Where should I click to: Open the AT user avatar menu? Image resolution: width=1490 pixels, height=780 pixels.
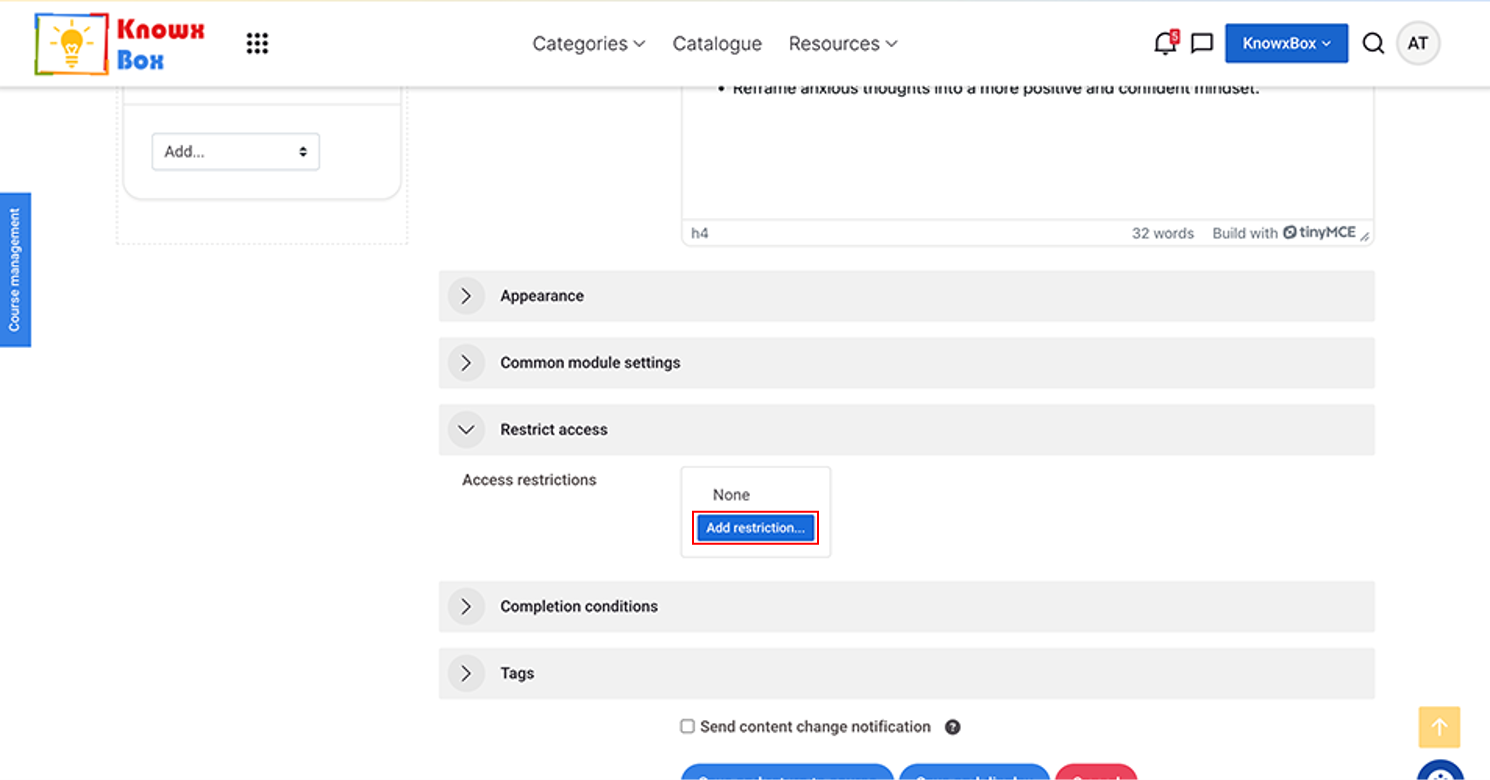point(1418,43)
